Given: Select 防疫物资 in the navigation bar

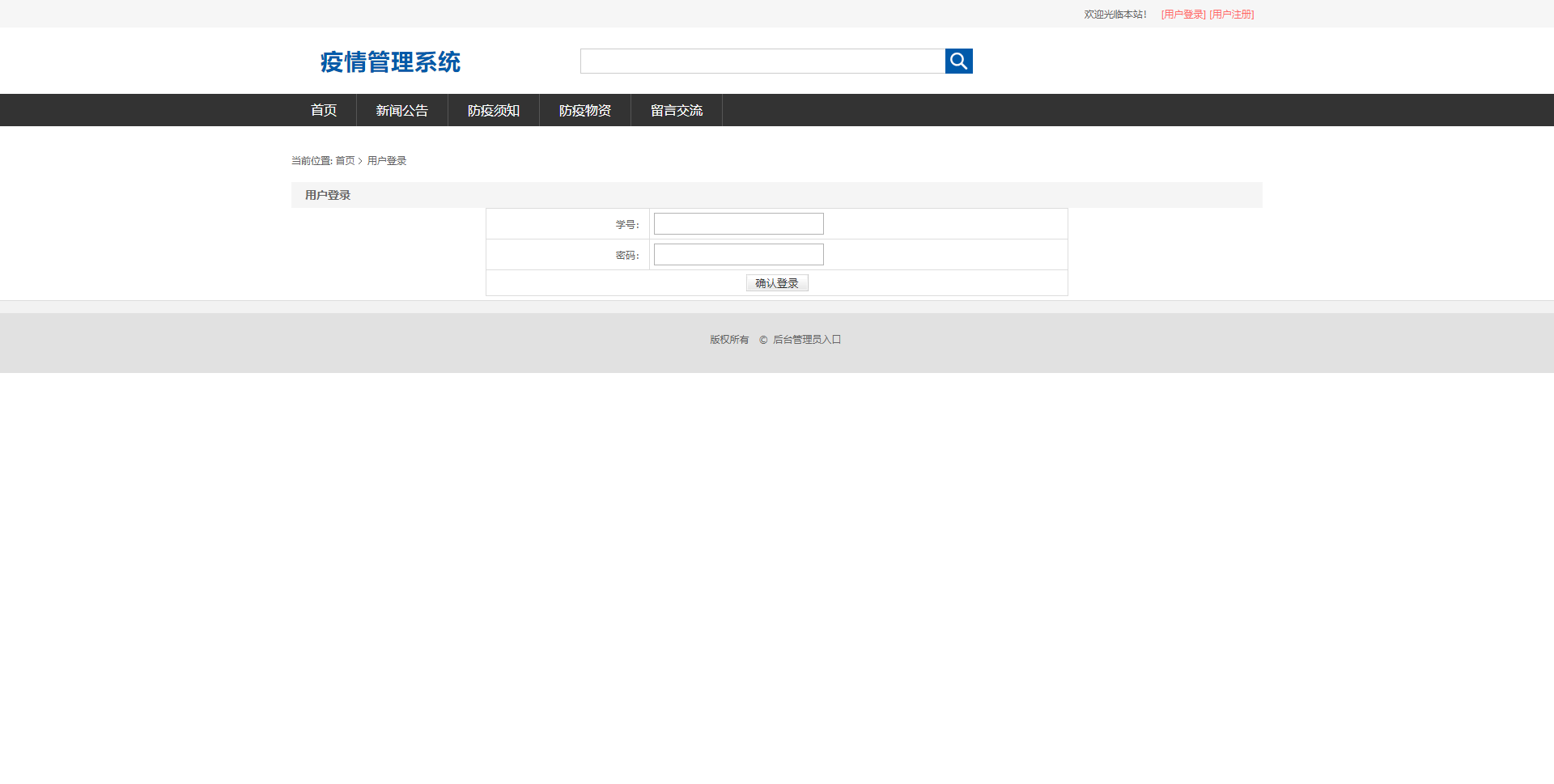Looking at the screenshot, I should click(585, 110).
